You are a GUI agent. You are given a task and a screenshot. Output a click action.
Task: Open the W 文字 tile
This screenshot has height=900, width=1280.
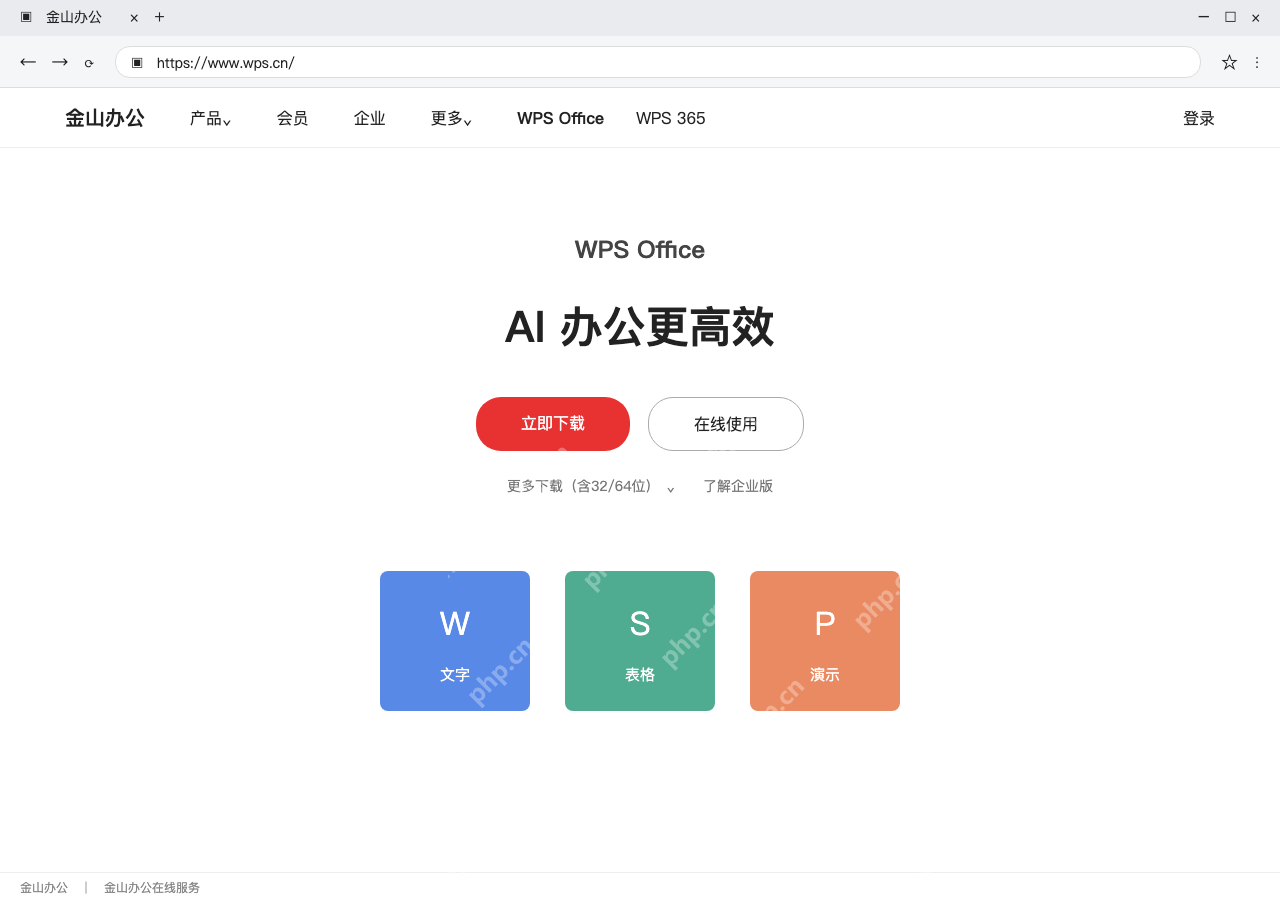coord(455,641)
